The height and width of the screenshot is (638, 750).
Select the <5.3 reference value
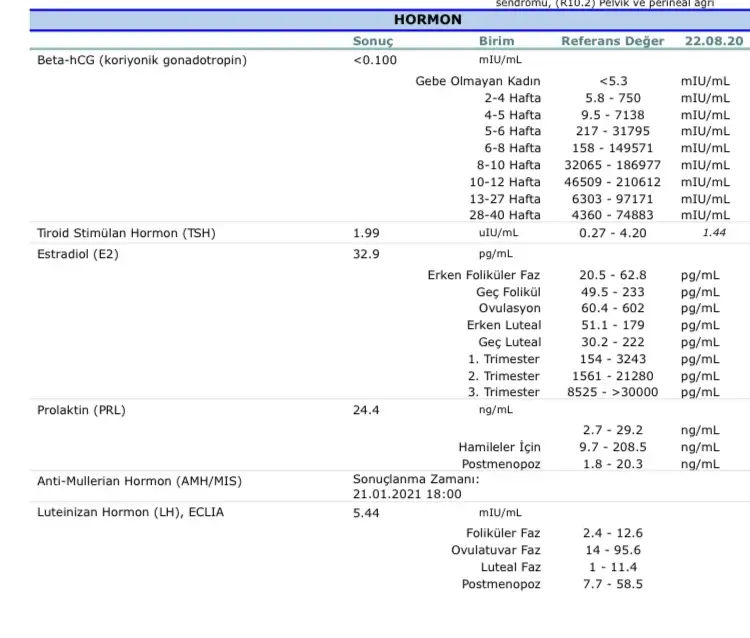(613, 81)
